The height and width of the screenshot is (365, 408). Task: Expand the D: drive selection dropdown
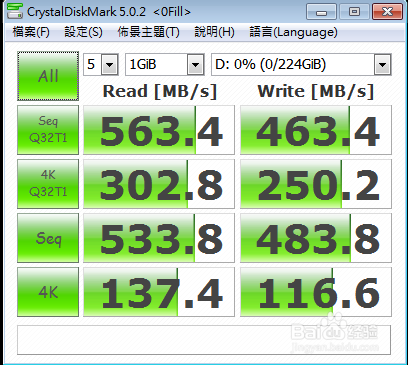pos(382,65)
